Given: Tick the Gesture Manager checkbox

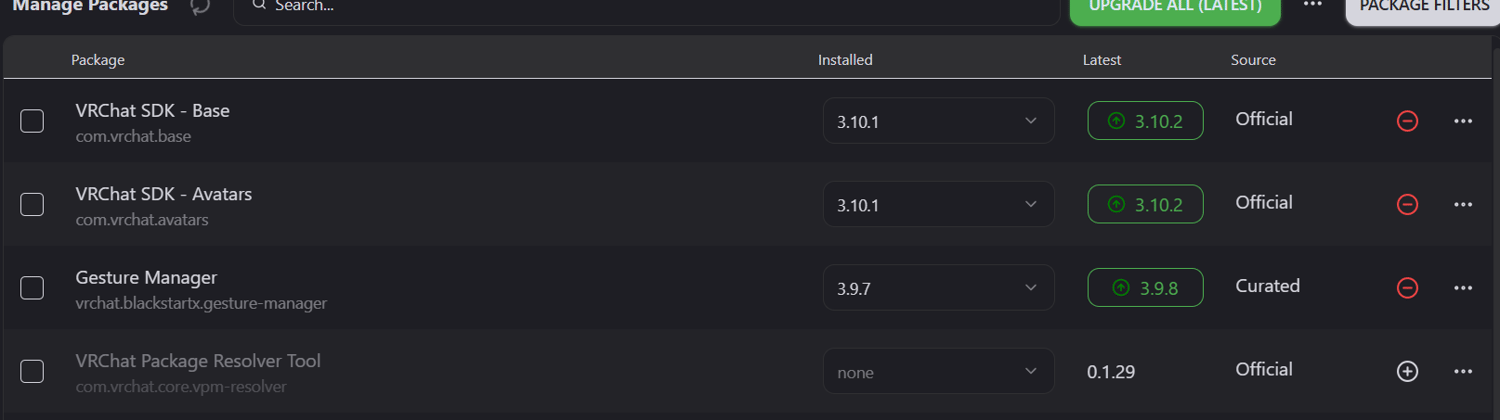Looking at the screenshot, I should tap(32, 288).
